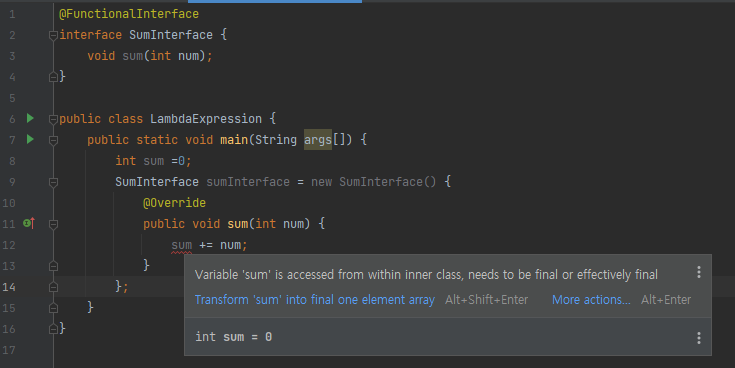
Task: Open three-dot menu beside 'int sum = 0' preview
Action: tap(699, 338)
